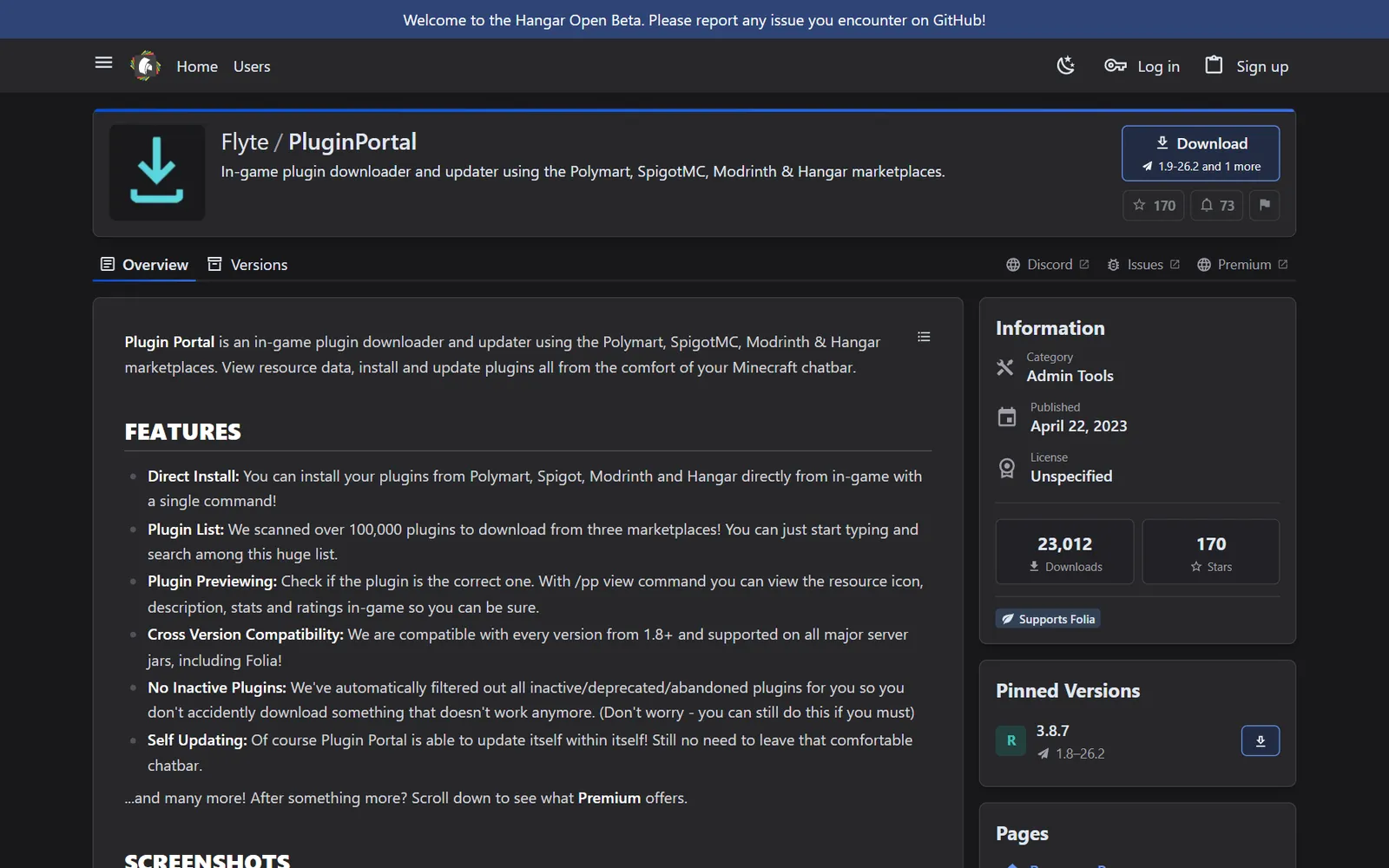Open the Issues external link

[x=1143, y=265]
